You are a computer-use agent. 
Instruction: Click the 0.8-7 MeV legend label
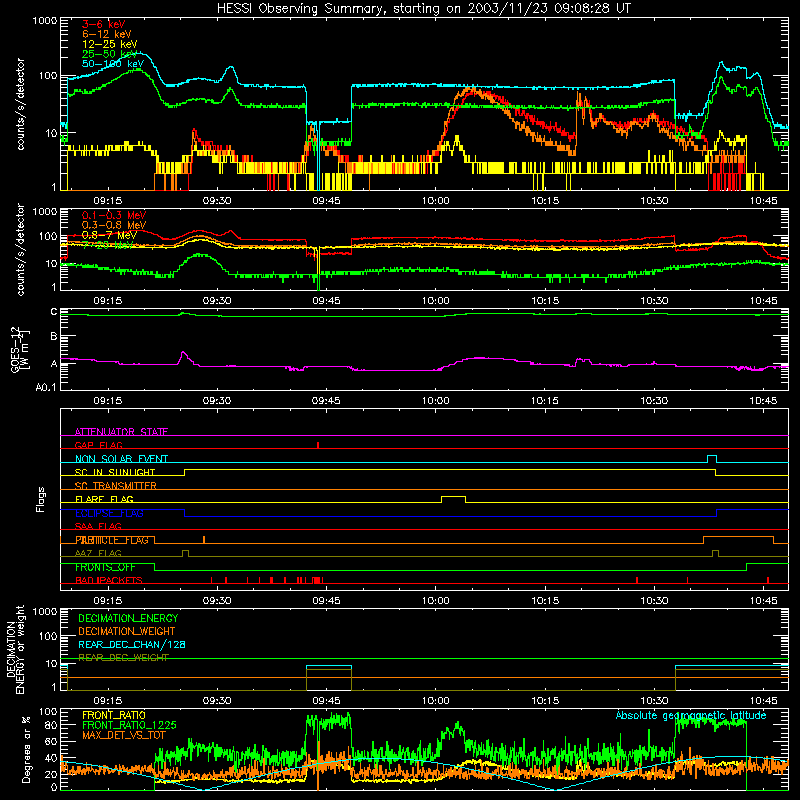[x=109, y=235]
